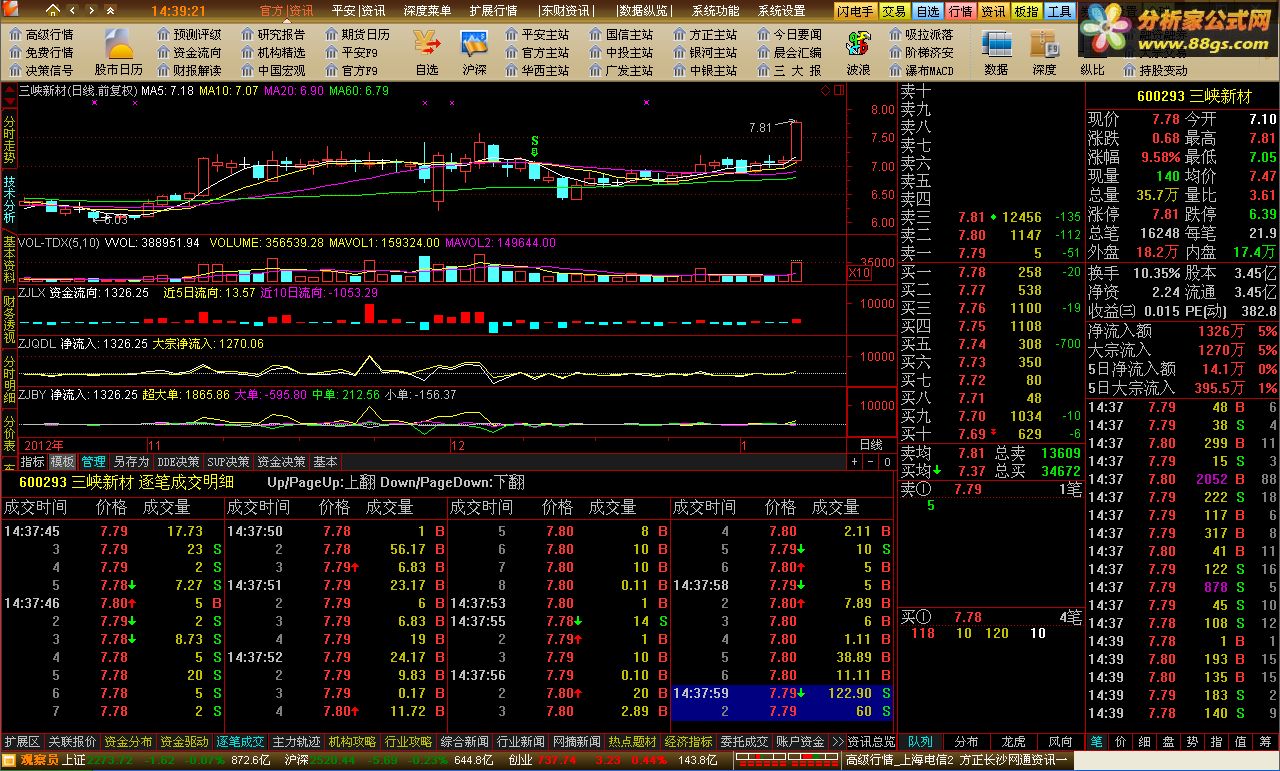Select the 模板 chart tab
Image resolution: width=1280 pixels, height=771 pixels.
coord(62,462)
